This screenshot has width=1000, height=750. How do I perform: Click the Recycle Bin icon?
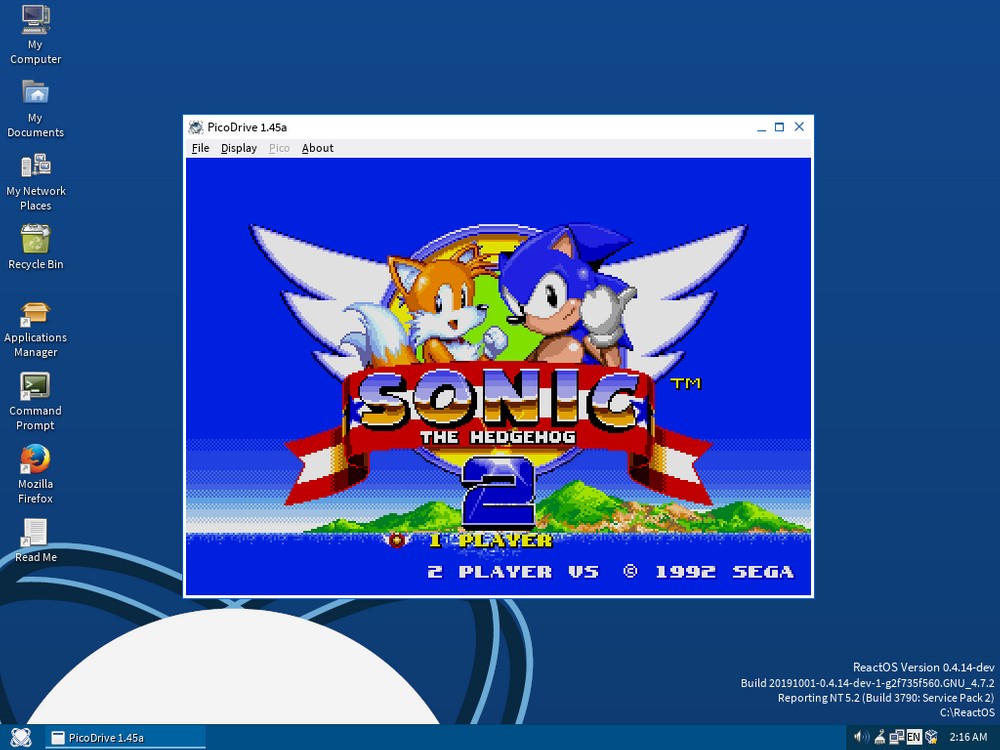(x=35, y=240)
